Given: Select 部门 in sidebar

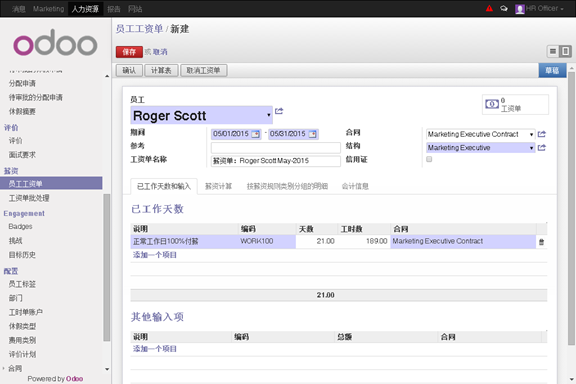Looking at the screenshot, I should click(x=15, y=298).
